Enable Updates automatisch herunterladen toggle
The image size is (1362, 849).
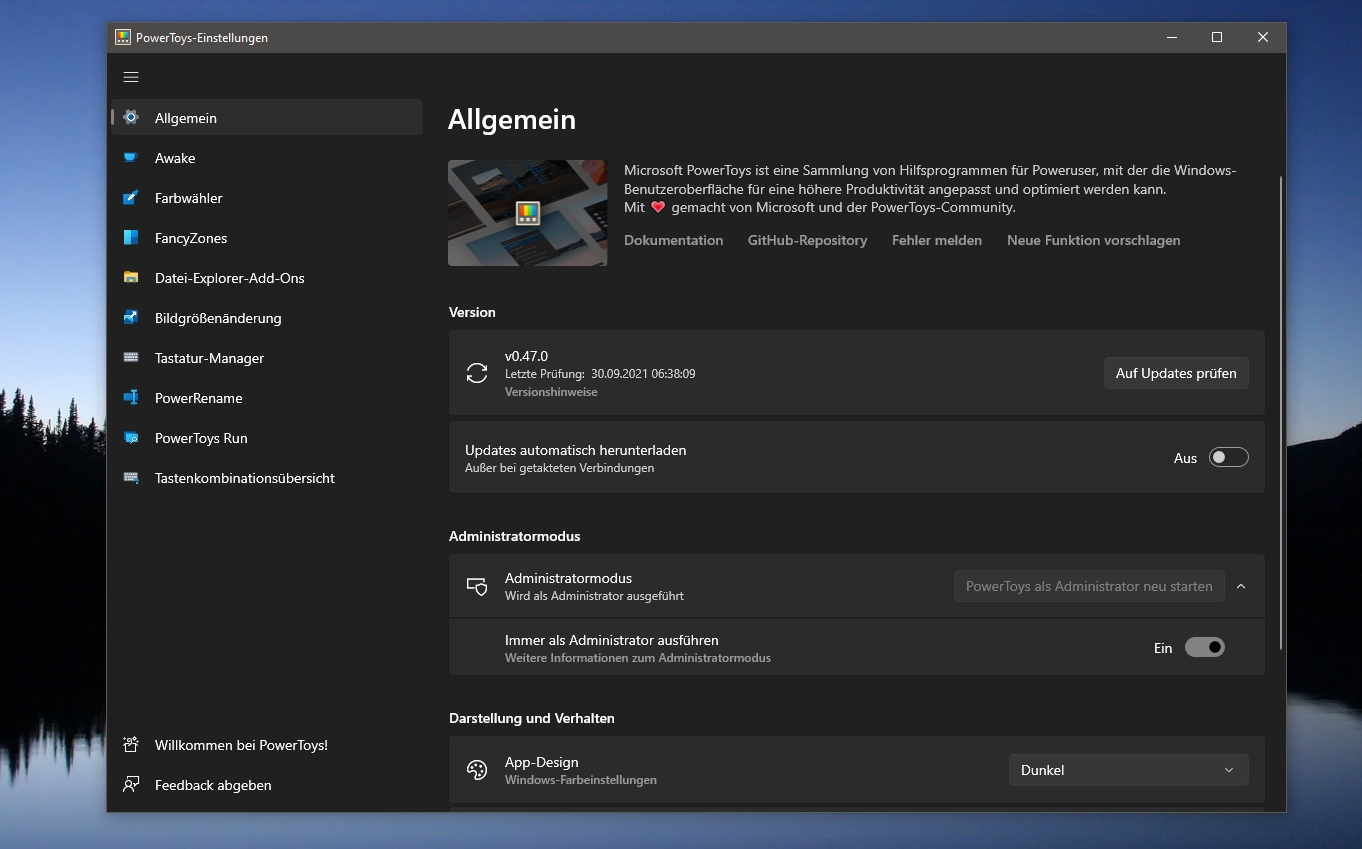tap(1228, 457)
